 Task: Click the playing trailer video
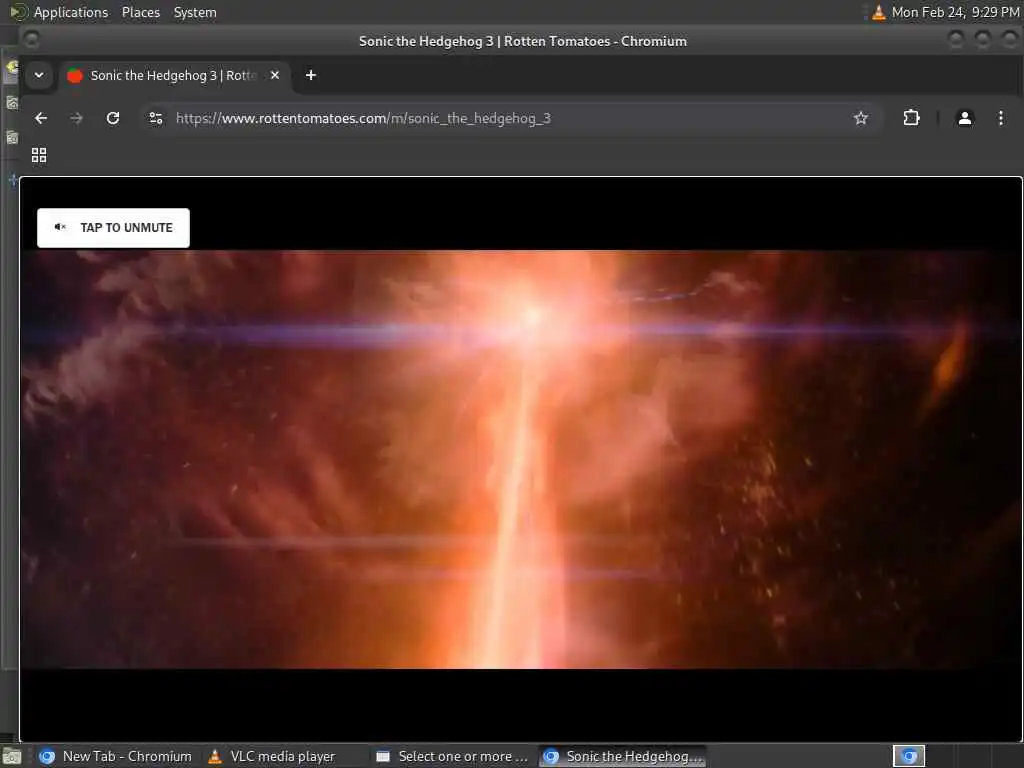click(520, 459)
